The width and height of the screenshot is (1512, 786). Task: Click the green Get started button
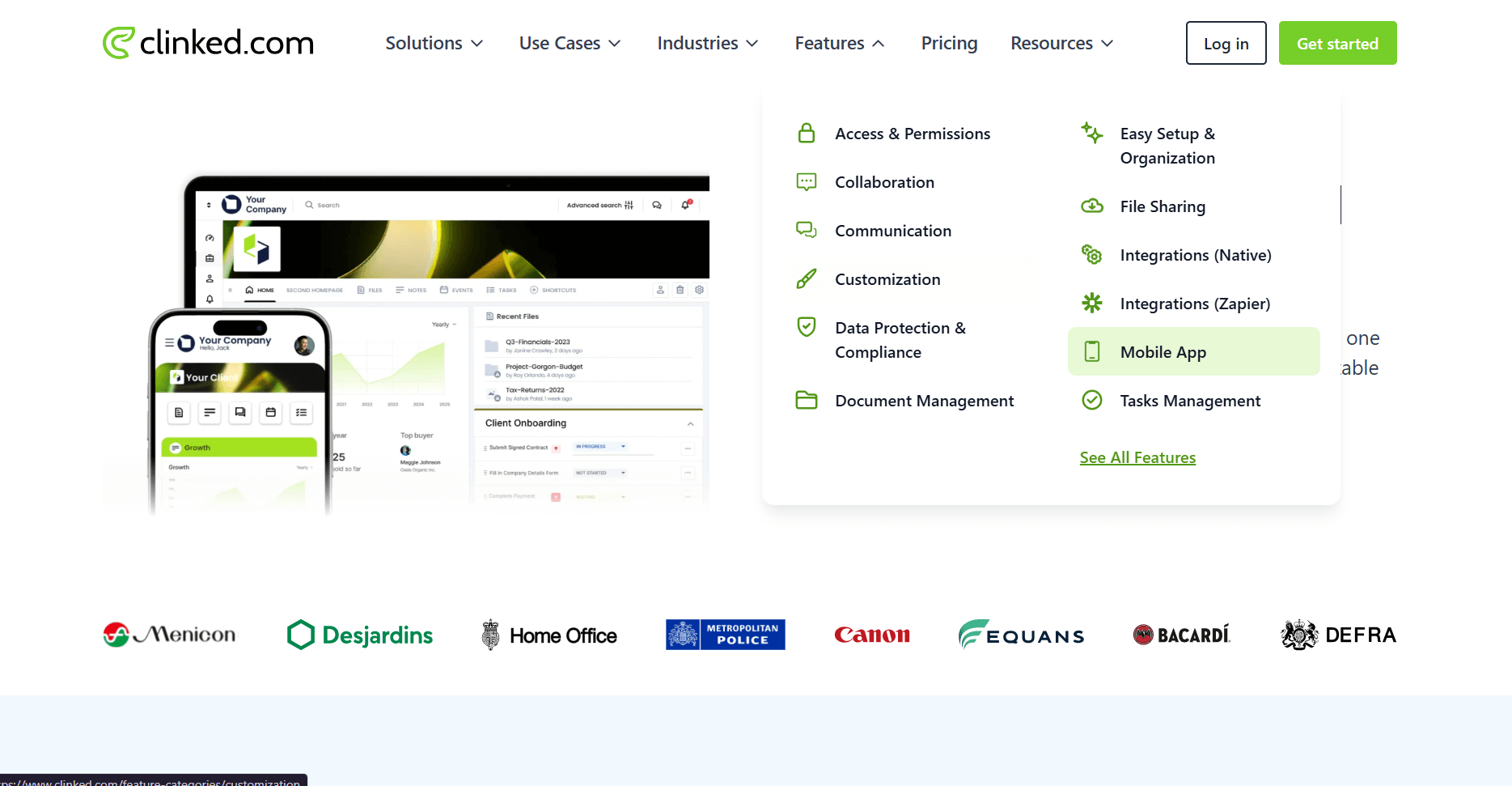click(x=1337, y=43)
